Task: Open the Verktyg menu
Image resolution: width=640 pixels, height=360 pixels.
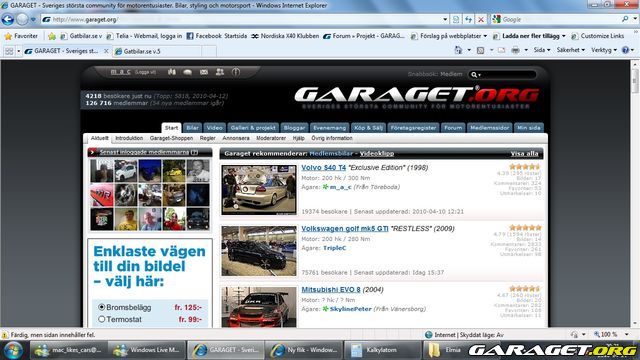Action: (x=604, y=50)
